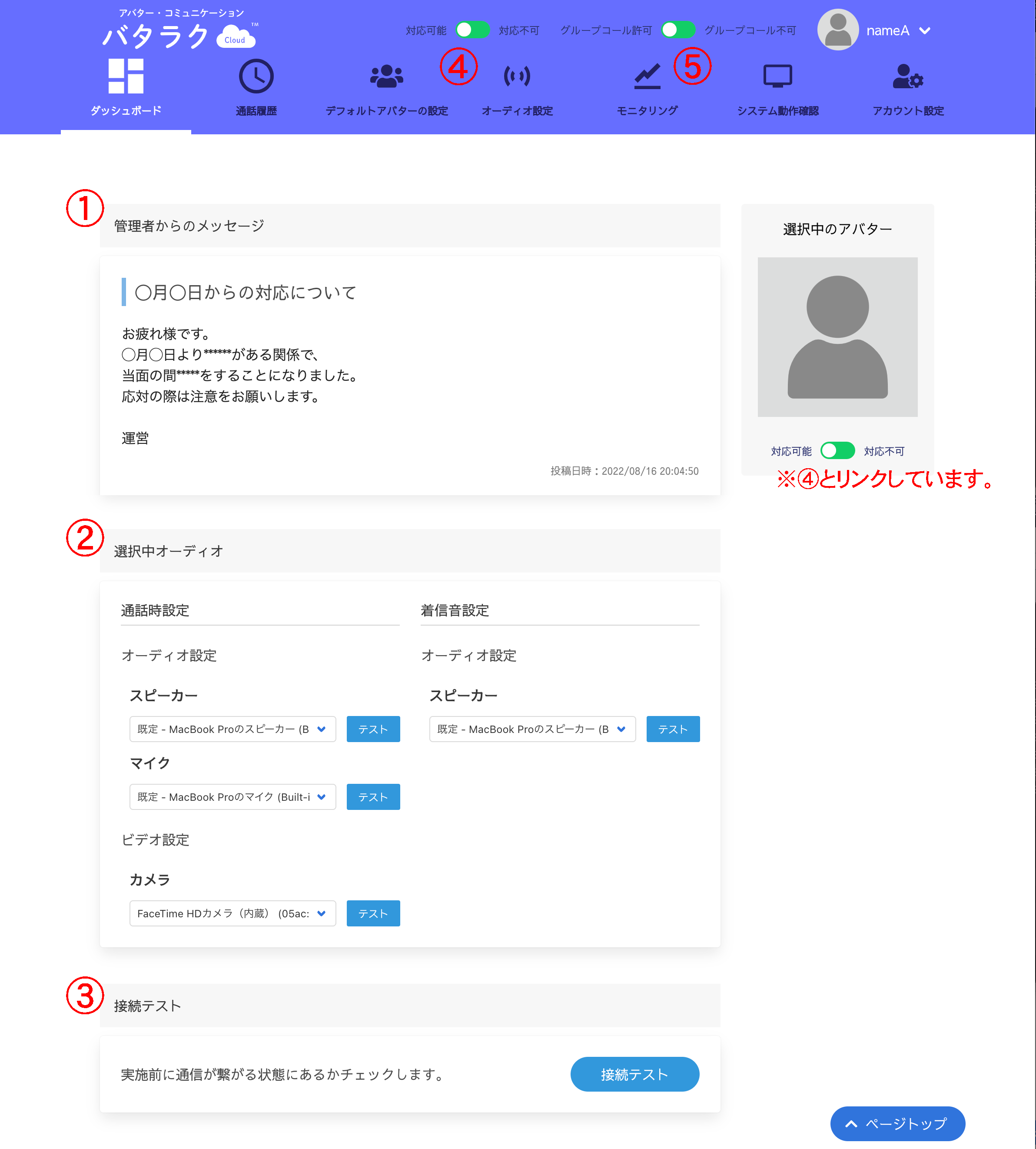Screen dimensions: 1036x1149
Task: Toggle availability switch under selected avatar
Action: pyautogui.click(x=837, y=451)
